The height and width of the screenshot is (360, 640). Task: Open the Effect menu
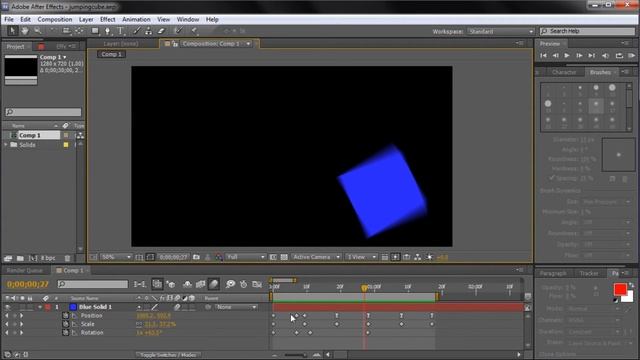coord(108,19)
